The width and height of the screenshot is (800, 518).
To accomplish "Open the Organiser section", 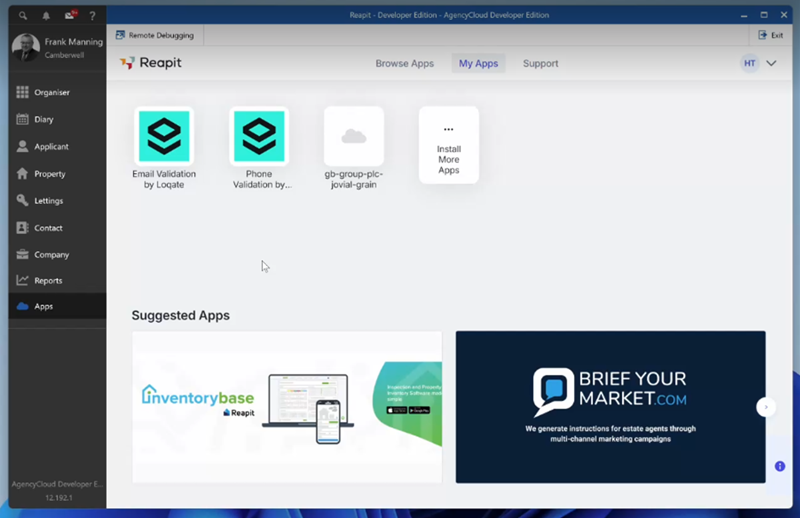I will [x=57, y=92].
